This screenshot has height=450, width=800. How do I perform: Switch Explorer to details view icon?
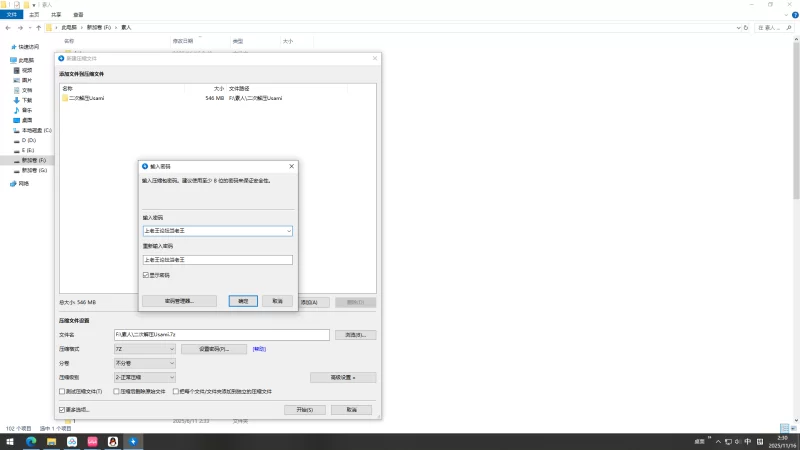coord(784,428)
